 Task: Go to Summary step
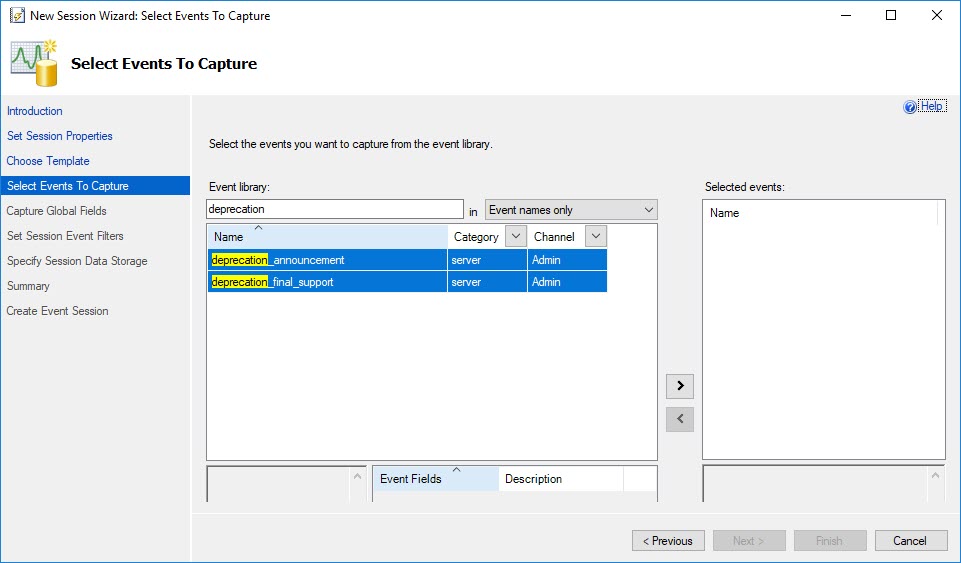point(28,286)
